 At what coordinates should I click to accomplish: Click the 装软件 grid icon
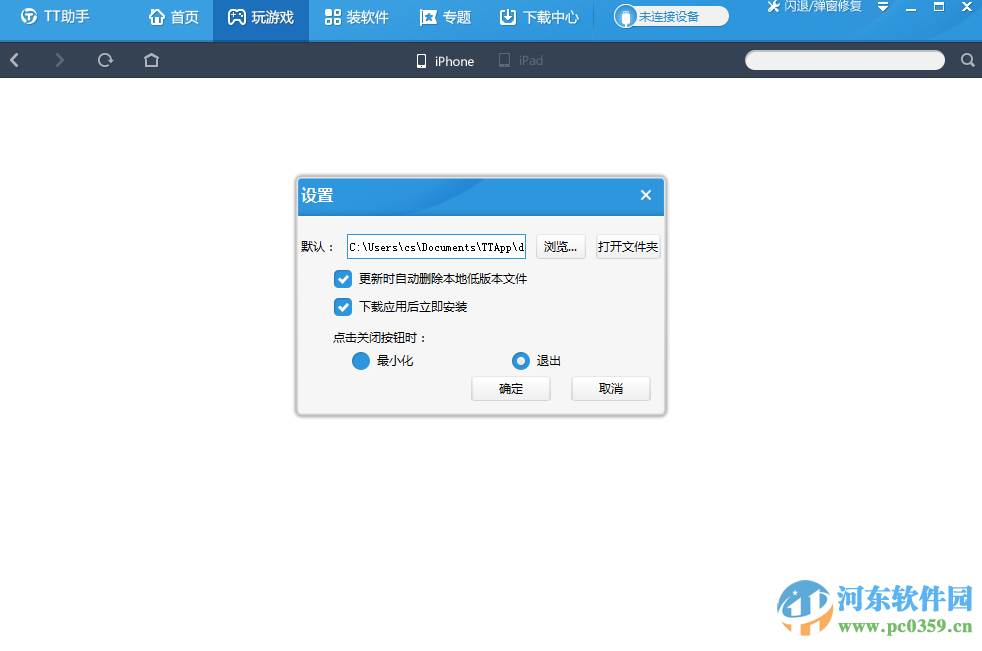click(330, 15)
